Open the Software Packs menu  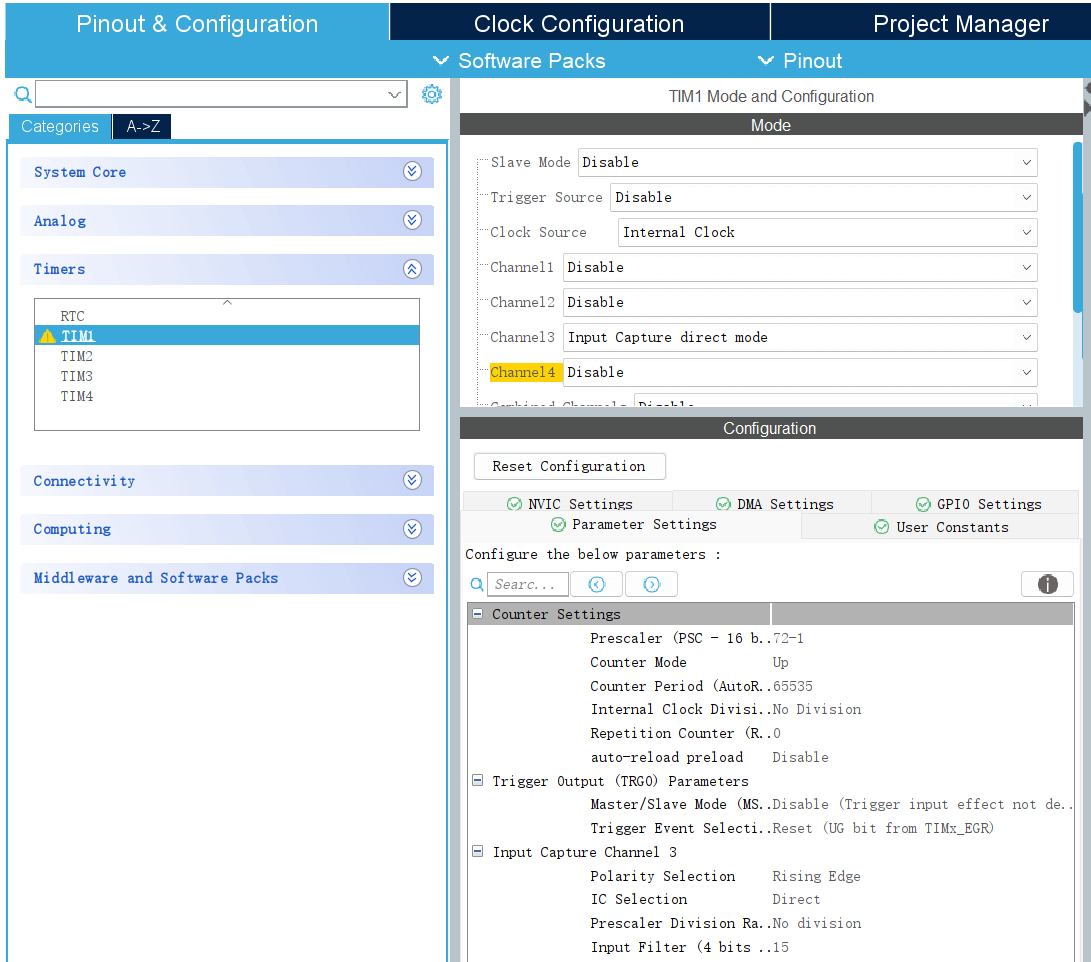coord(519,61)
